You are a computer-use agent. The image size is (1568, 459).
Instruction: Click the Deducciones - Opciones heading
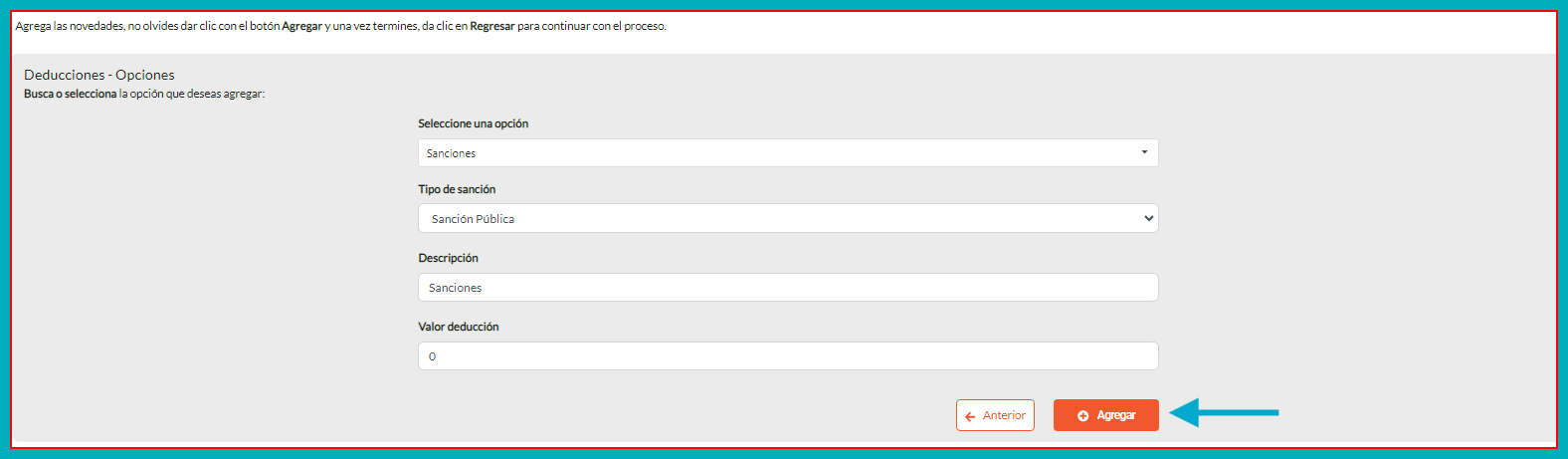tap(99, 75)
